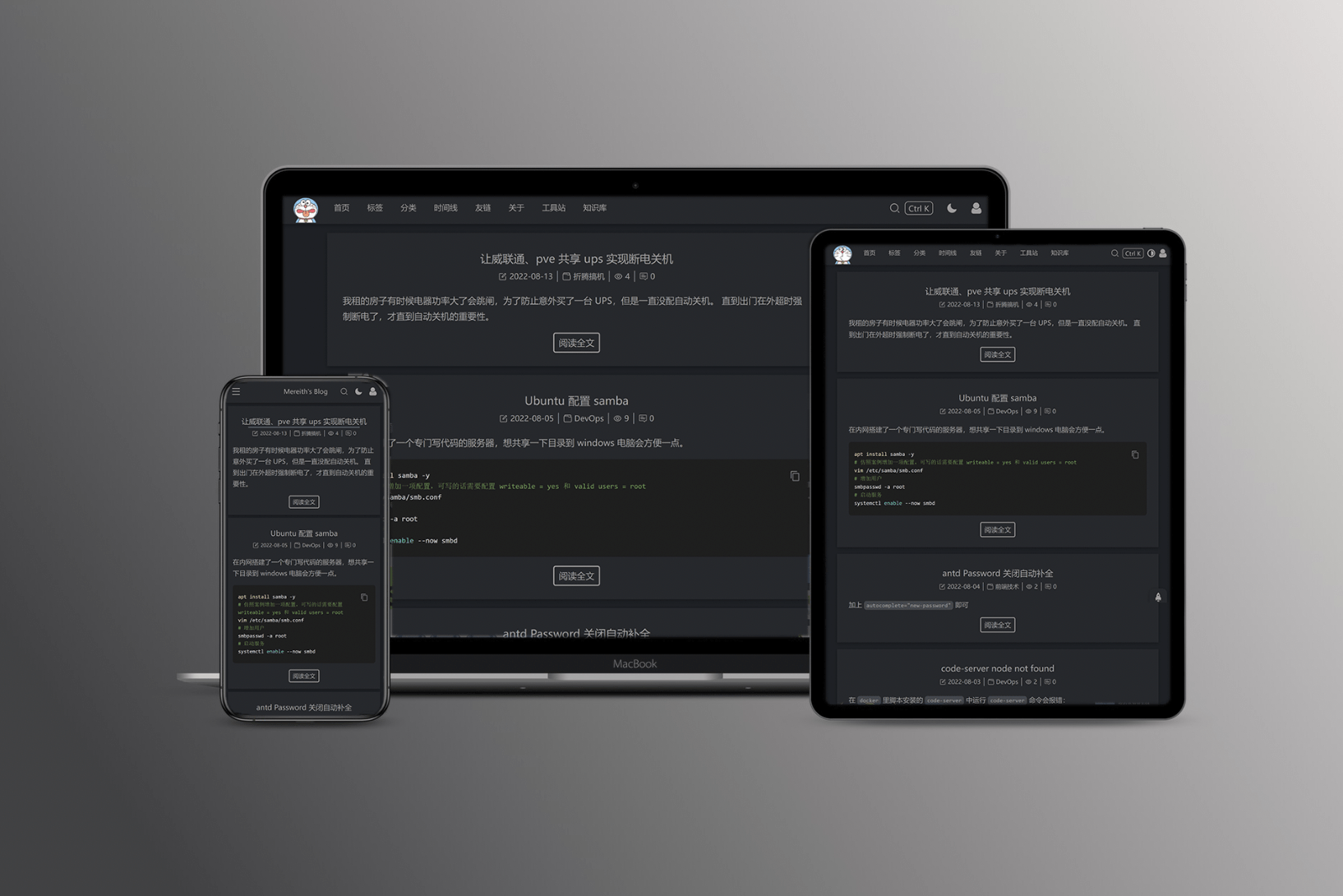Toggle theme contrast icon on tablet
The image size is (1343, 896).
[x=1151, y=253]
